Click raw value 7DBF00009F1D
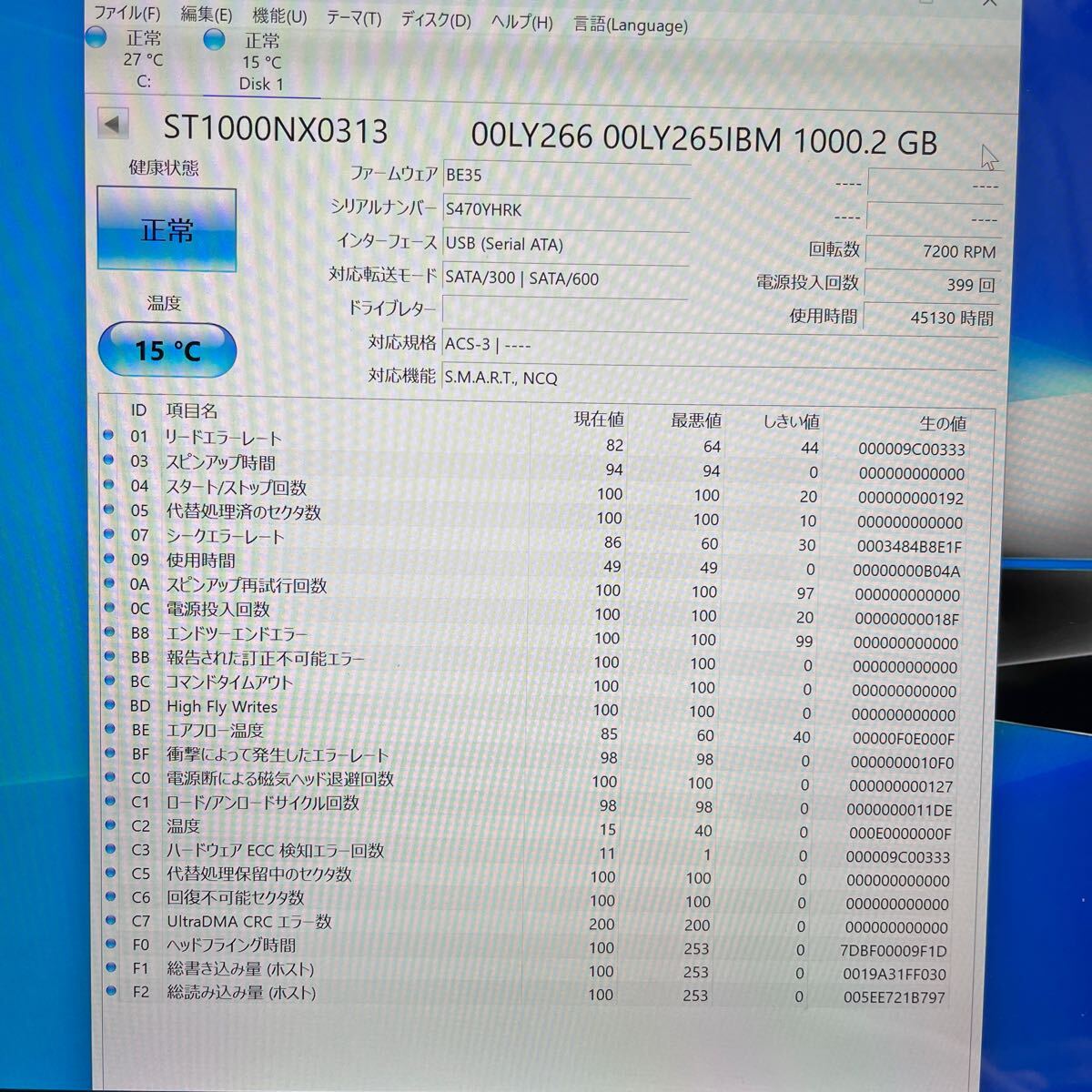Screen dimensions: 1092x1092 [894, 951]
